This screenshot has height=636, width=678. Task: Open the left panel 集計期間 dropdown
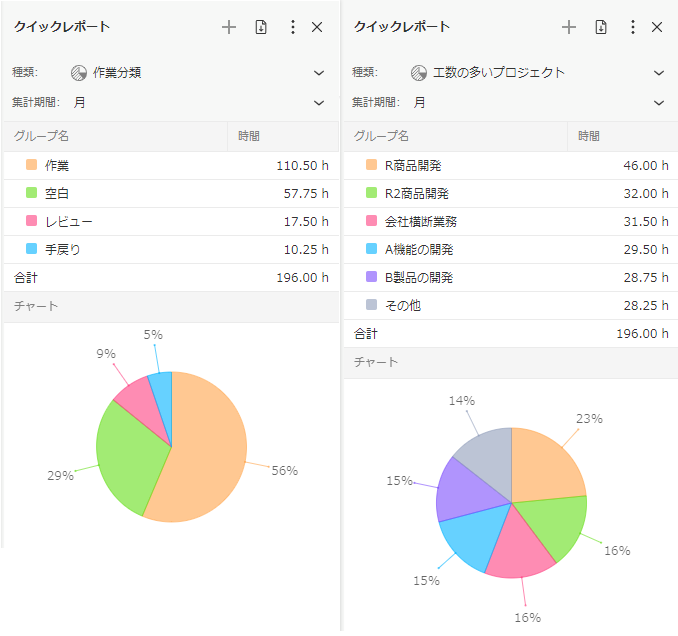click(x=318, y=102)
